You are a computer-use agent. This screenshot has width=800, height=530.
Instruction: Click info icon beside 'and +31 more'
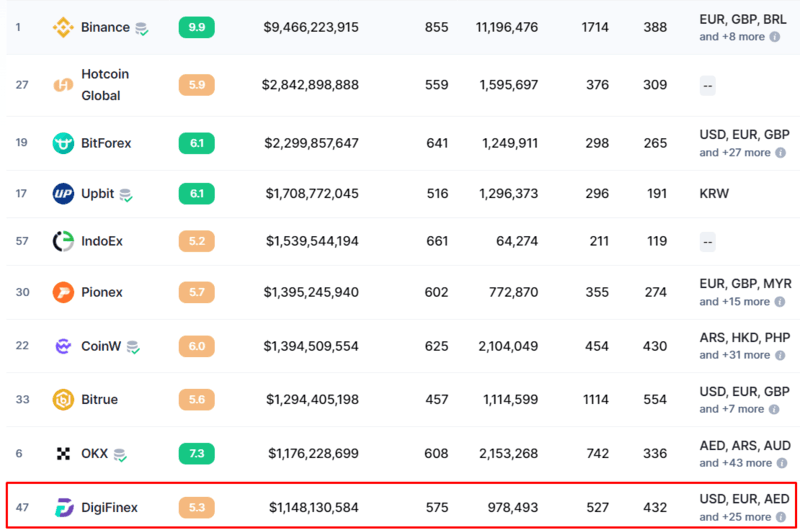(780, 355)
